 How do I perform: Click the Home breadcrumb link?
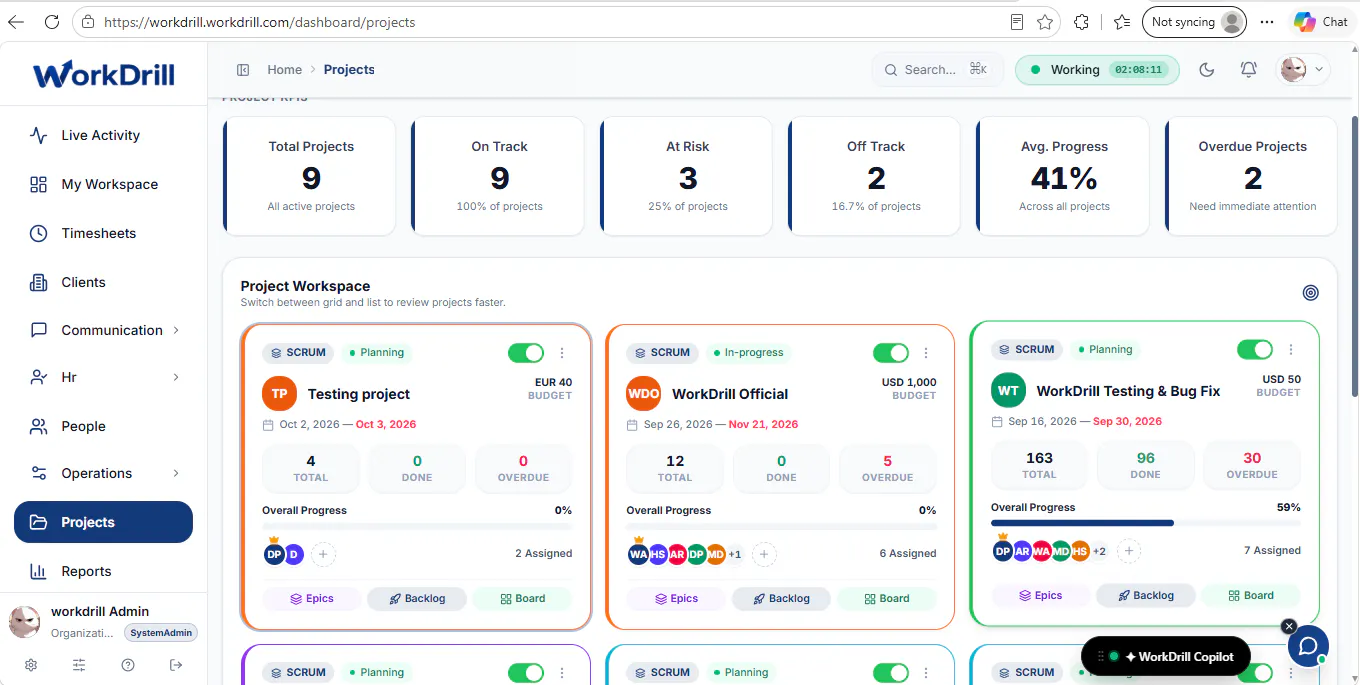coord(284,70)
